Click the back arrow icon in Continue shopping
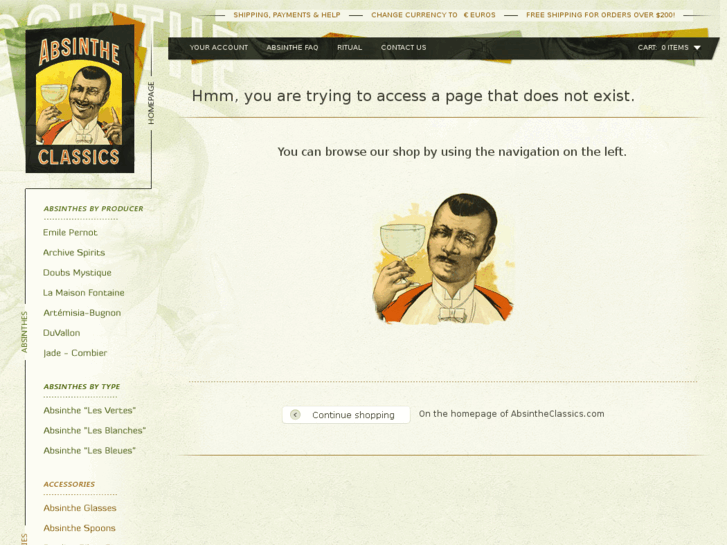This screenshot has height=545, width=727. (295, 414)
